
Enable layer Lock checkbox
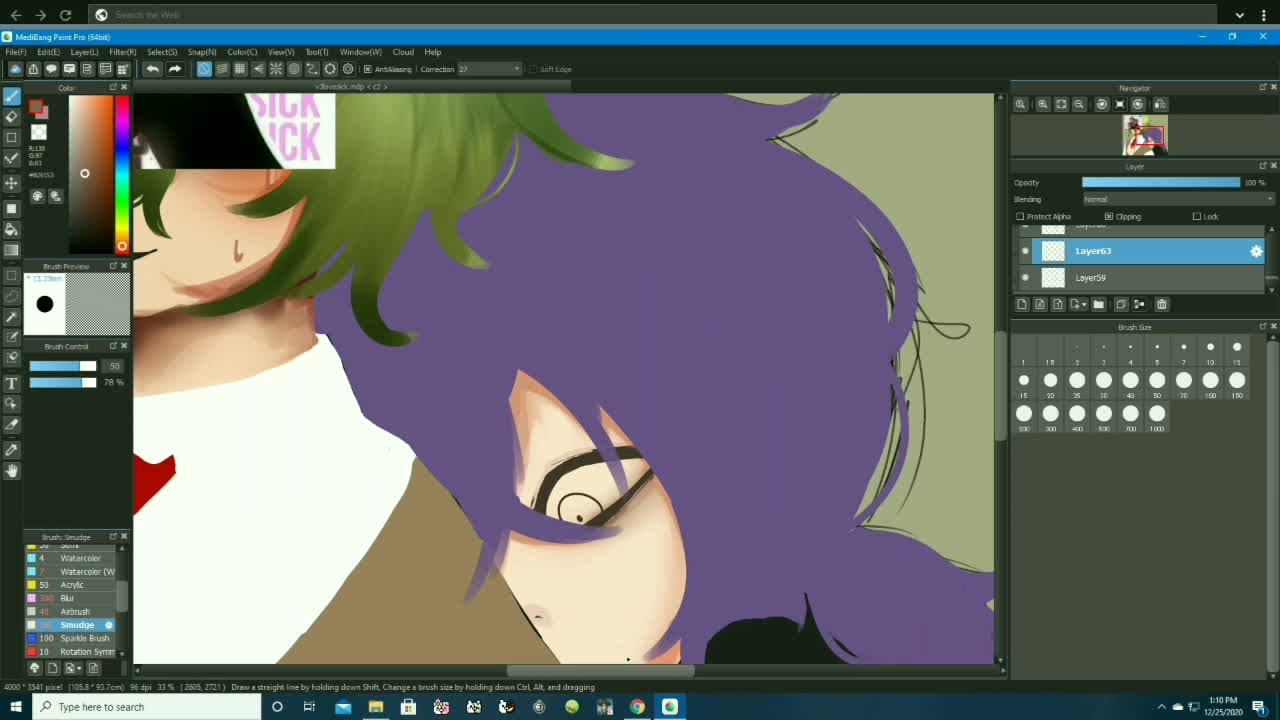(x=1197, y=216)
